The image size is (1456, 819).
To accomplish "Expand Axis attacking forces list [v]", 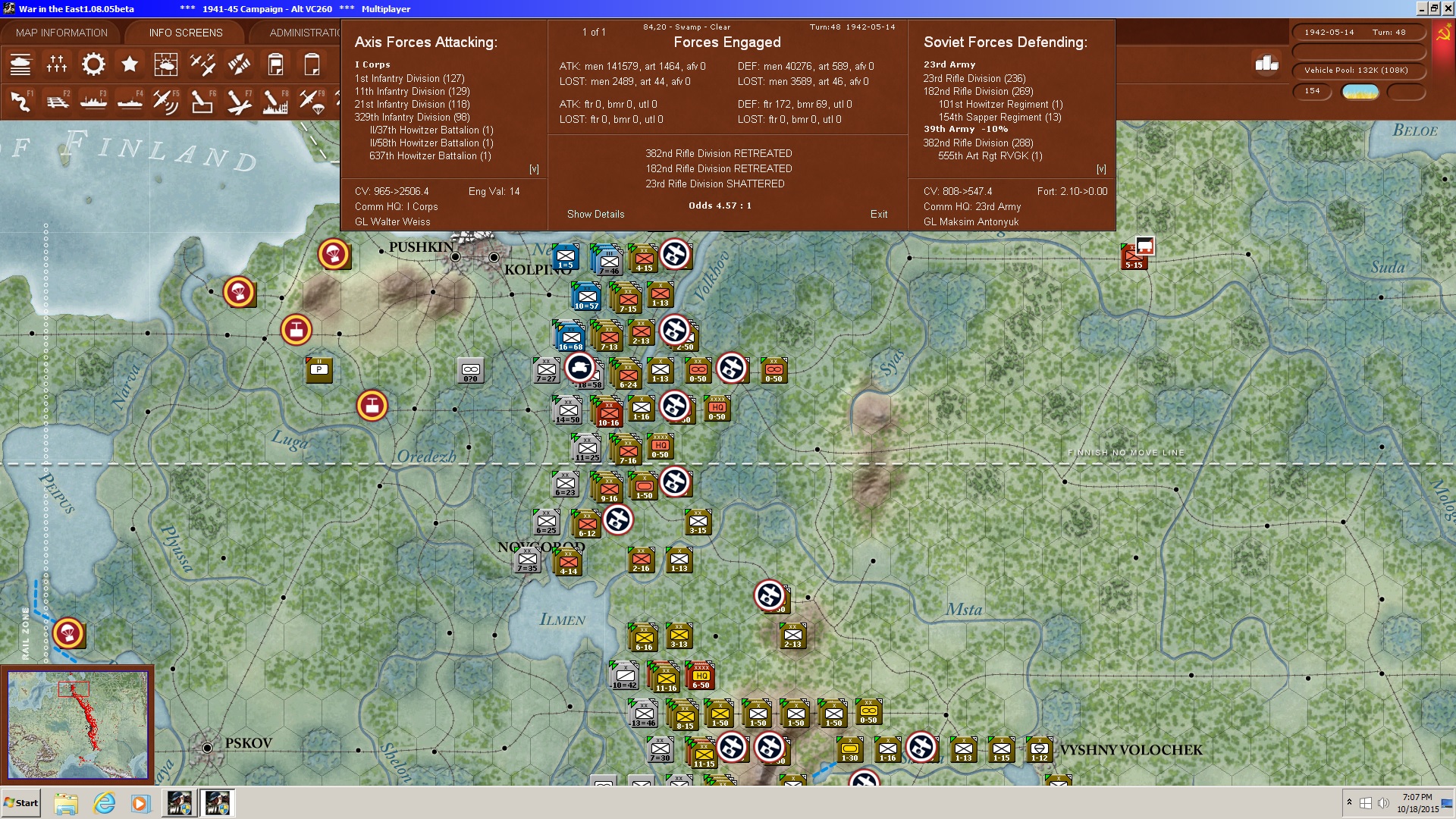I will point(534,169).
